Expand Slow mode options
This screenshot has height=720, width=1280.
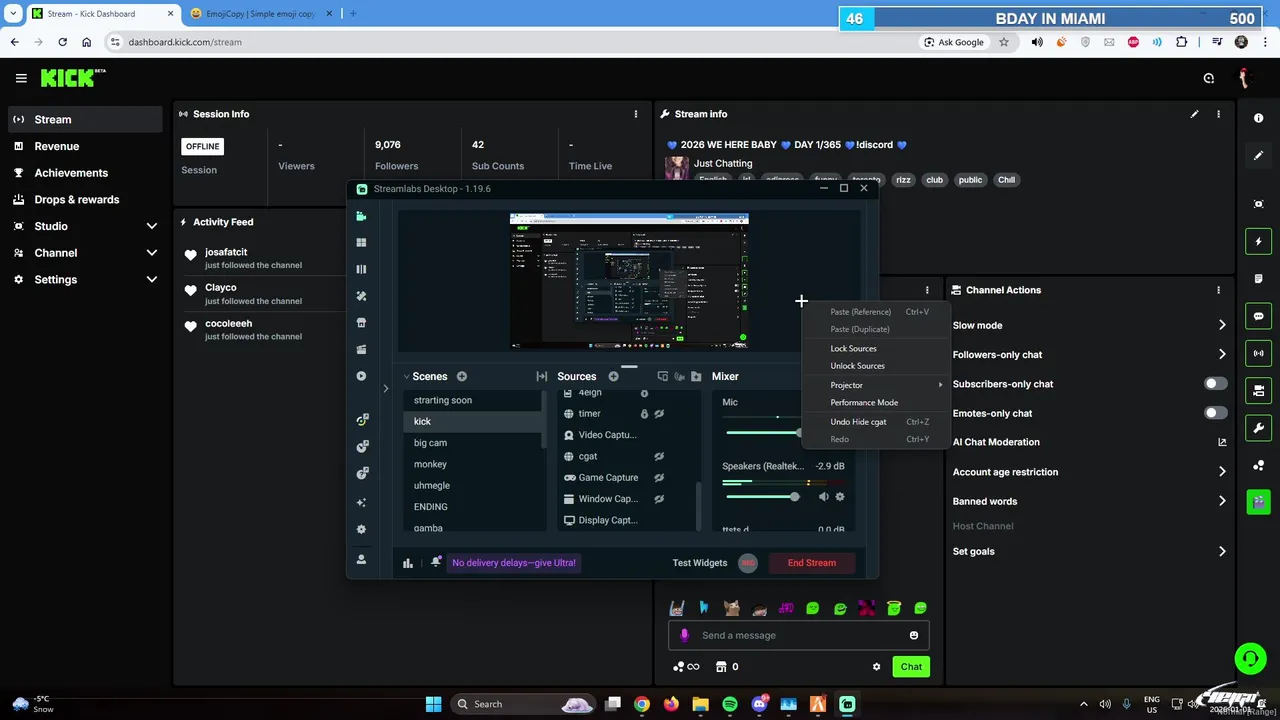1222,325
